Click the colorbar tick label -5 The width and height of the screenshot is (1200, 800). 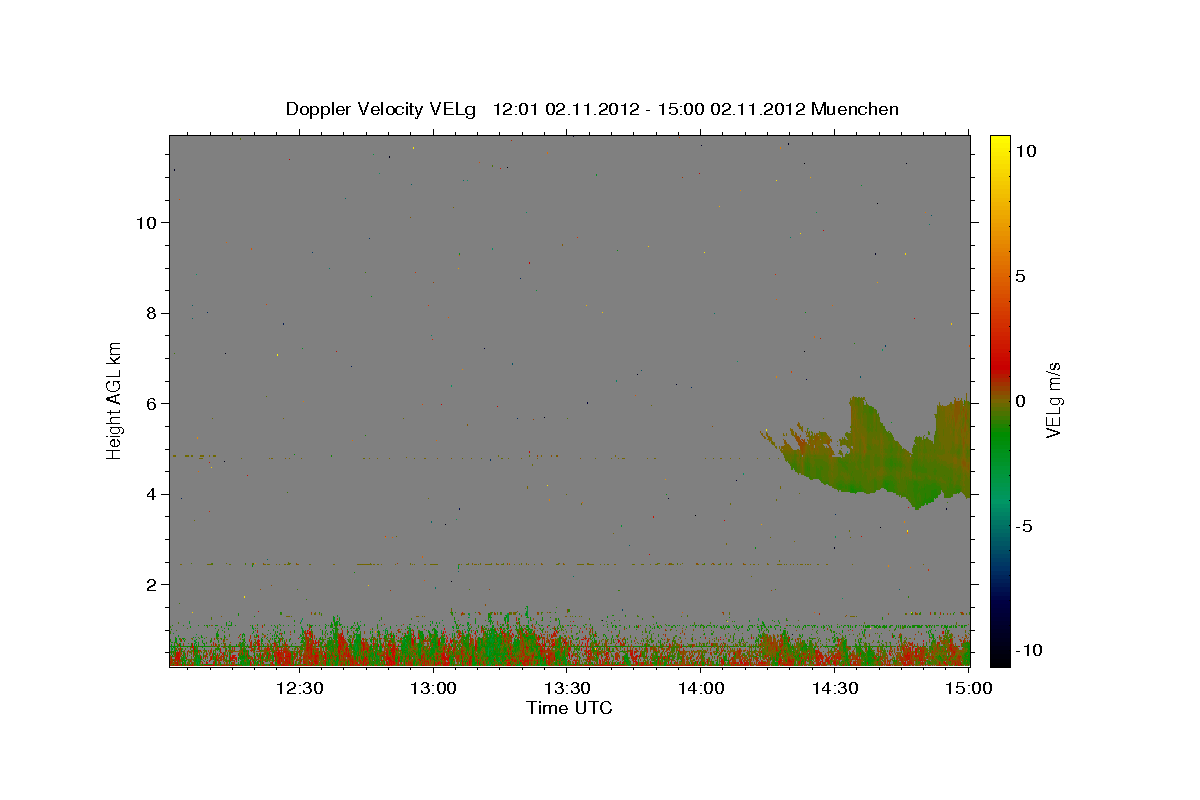coord(1023,526)
